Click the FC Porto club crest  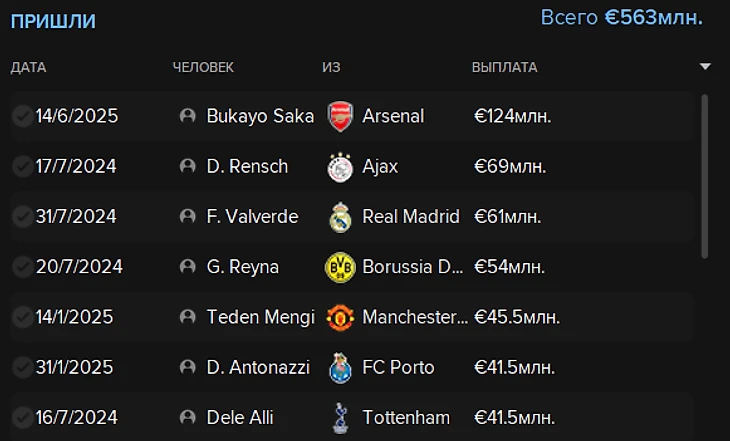(341, 367)
